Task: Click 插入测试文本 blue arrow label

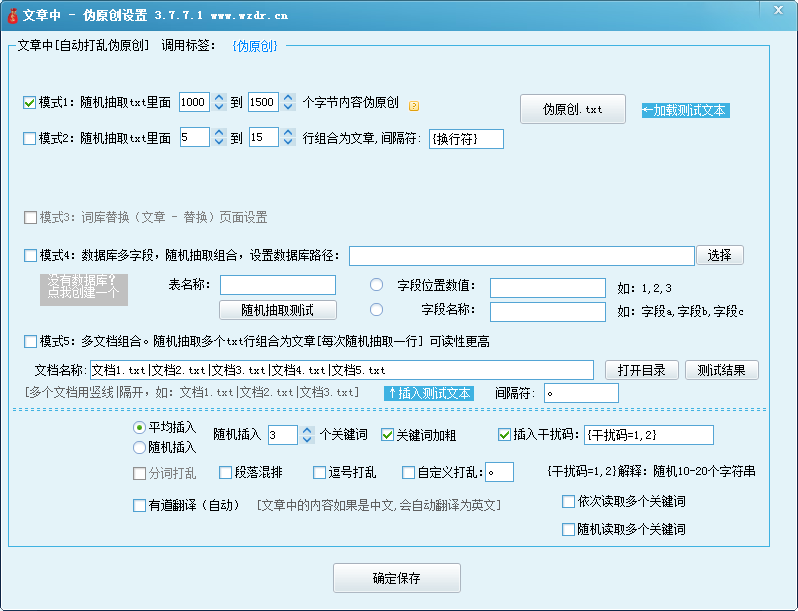Action: click(x=429, y=393)
